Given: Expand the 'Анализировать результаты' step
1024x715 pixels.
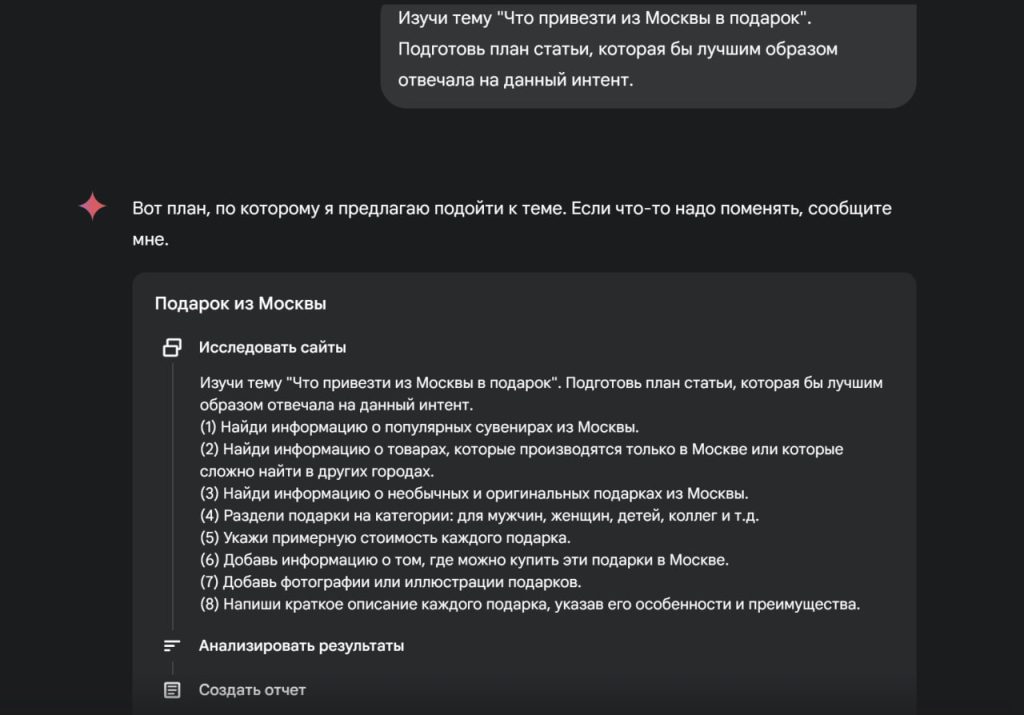Looking at the screenshot, I should tap(301, 646).
